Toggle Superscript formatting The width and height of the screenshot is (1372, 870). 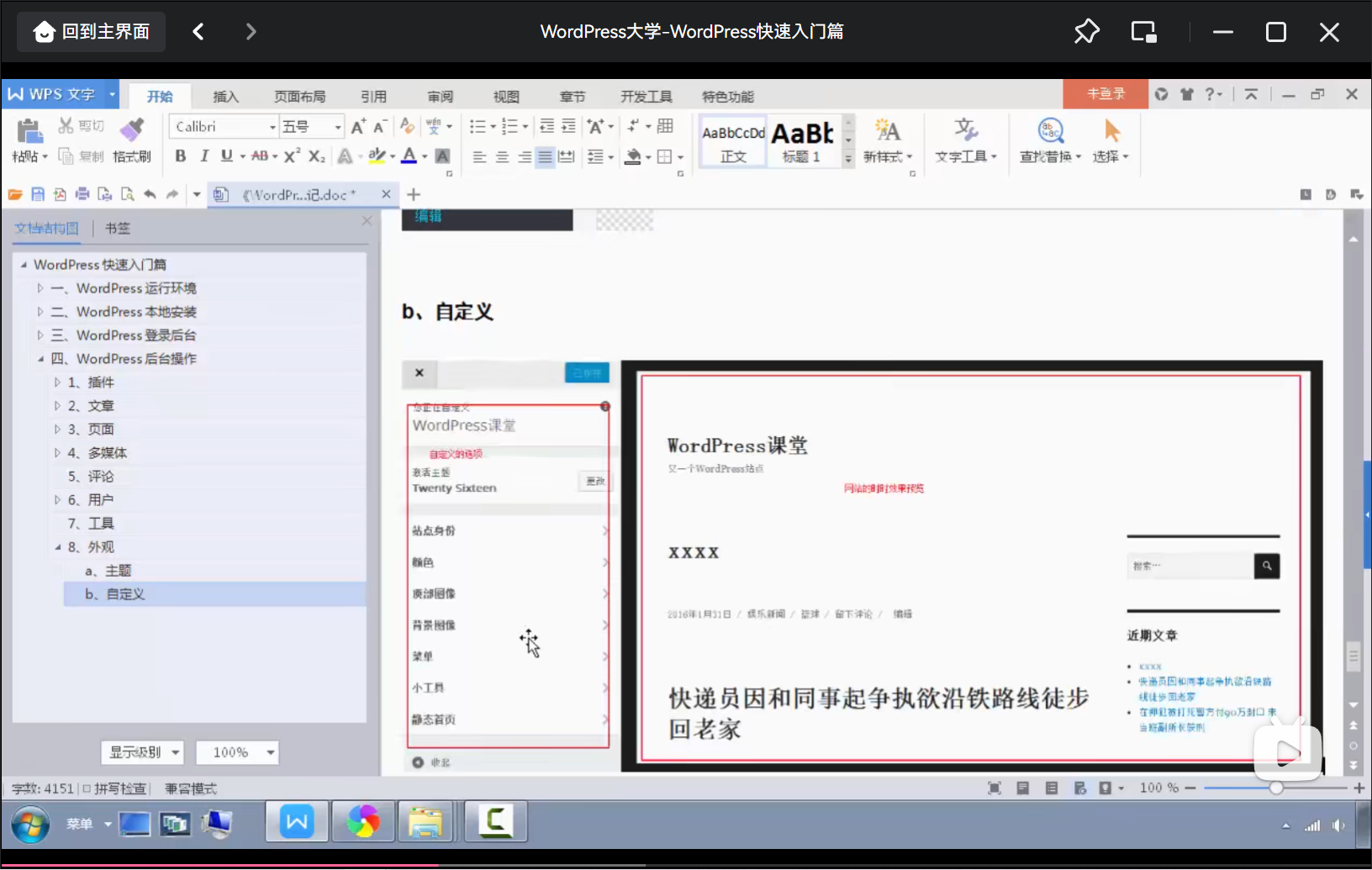(x=292, y=156)
